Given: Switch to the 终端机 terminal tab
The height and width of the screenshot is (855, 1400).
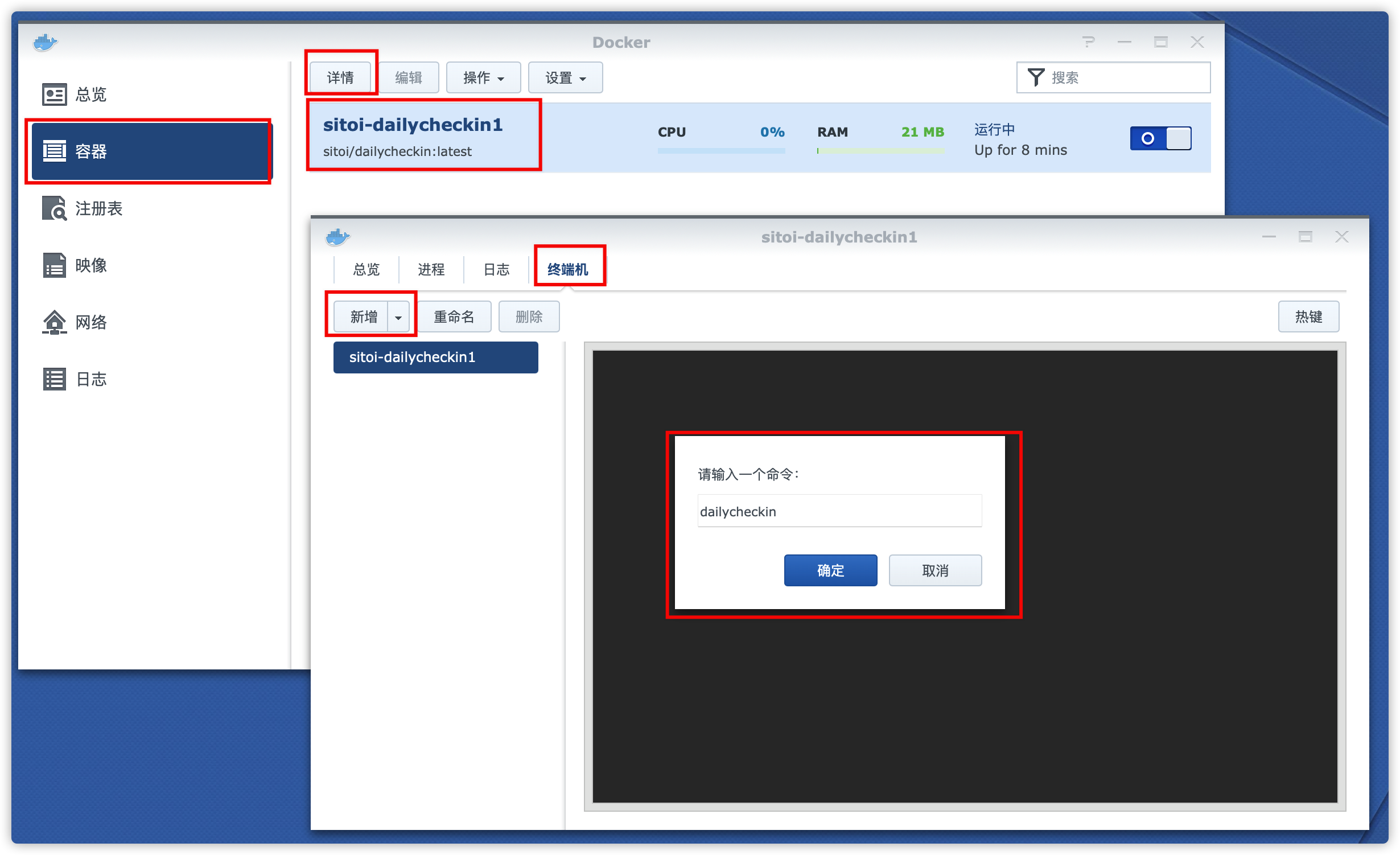Looking at the screenshot, I should (567, 269).
